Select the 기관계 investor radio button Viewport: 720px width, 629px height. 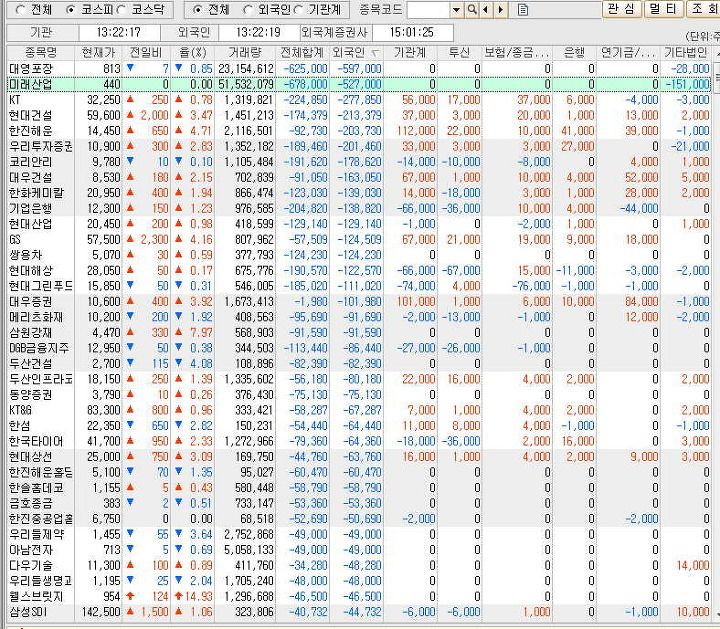tap(298, 10)
